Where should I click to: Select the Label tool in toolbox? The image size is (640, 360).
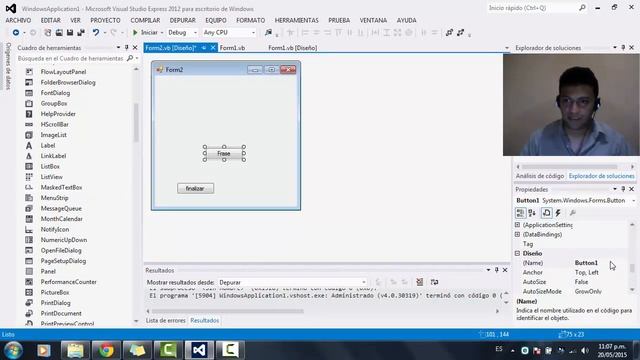click(48, 145)
